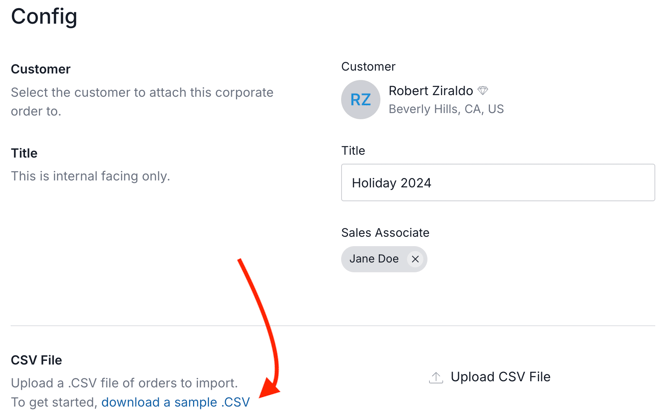Click the Robert Ziraldo customer name

pyautogui.click(x=430, y=91)
